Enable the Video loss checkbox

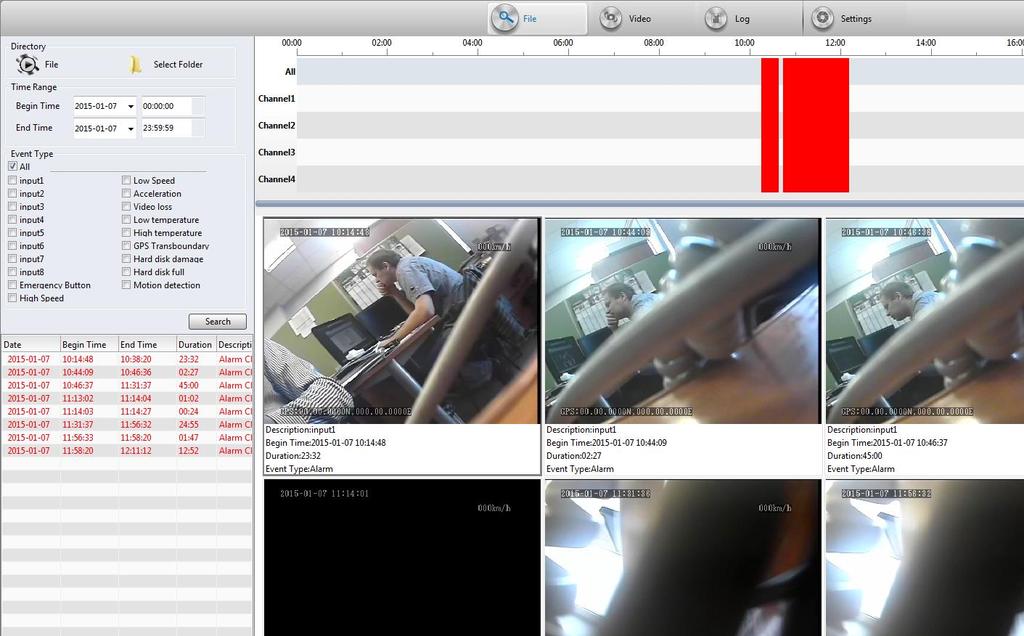[x=126, y=206]
